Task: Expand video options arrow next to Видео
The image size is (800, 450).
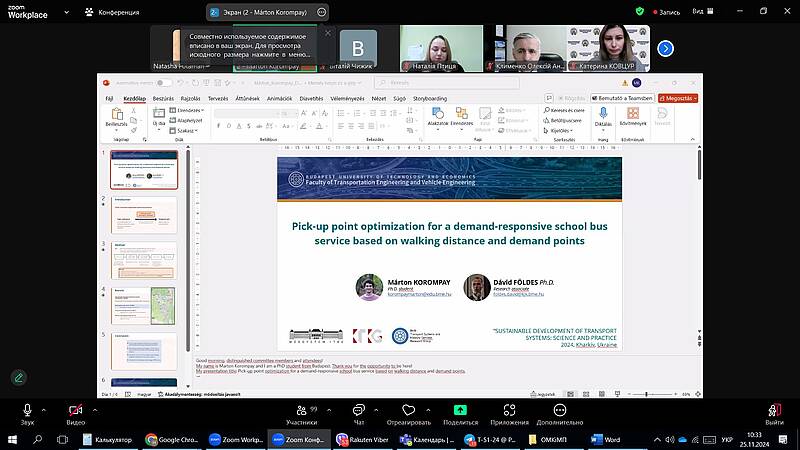Action: (x=95, y=410)
